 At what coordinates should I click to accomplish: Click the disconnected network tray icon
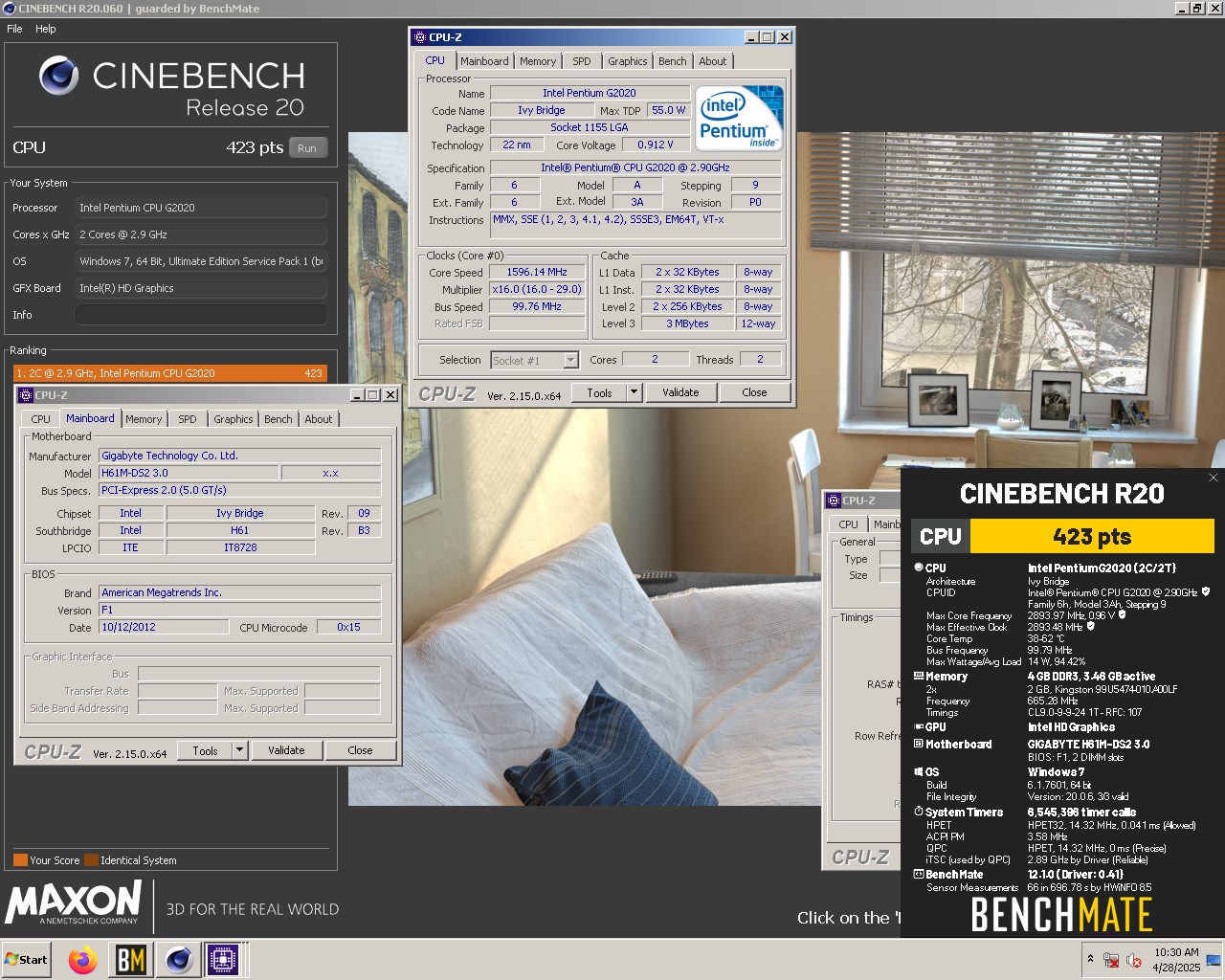click(x=1111, y=960)
